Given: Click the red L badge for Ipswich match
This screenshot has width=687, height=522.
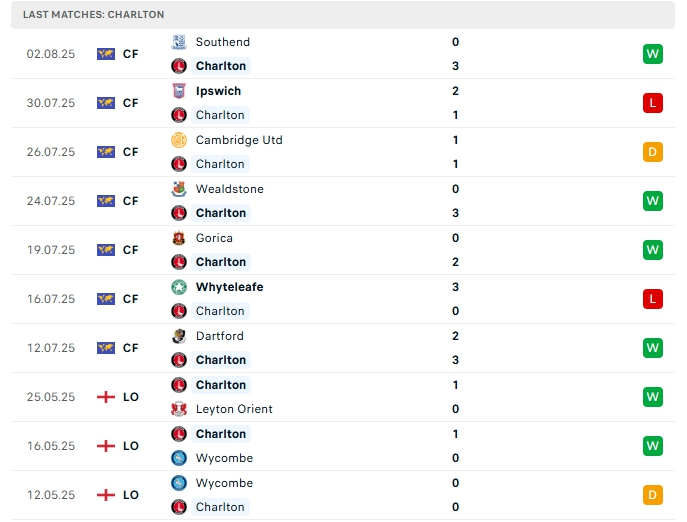Looking at the screenshot, I should (x=653, y=103).
